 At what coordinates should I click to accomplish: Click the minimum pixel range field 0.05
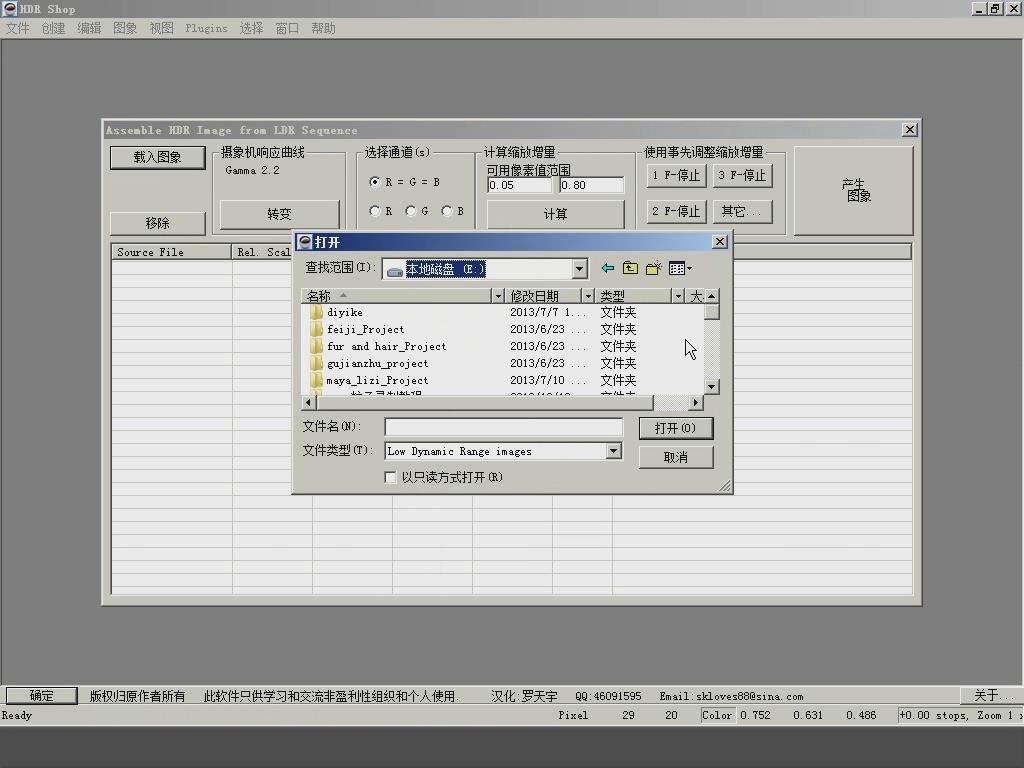pos(520,185)
